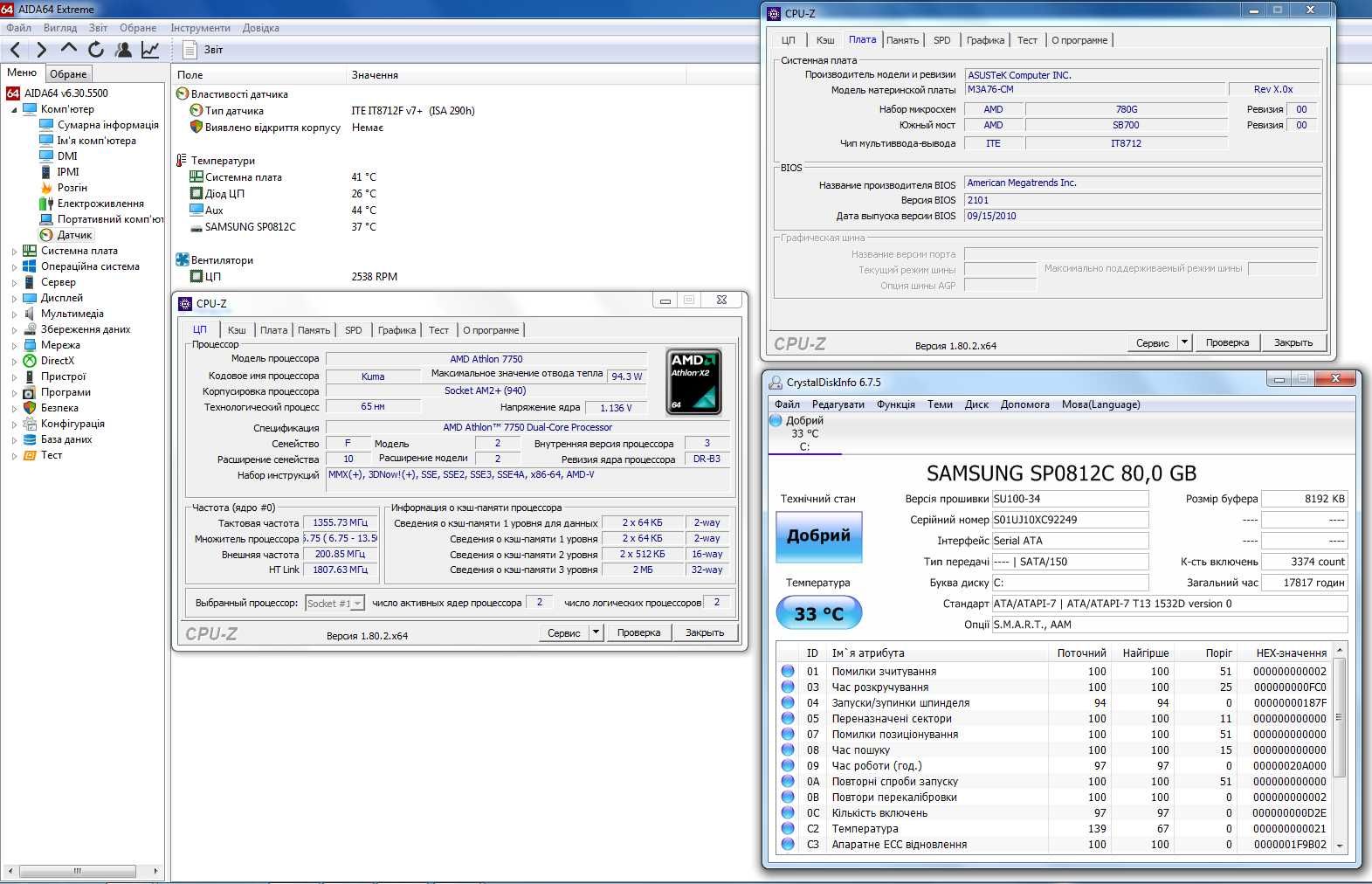The width and height of the screenshot is (1372, 884).
Task: Click Проверка button in front CPU-Z
Action: (638, 632)
